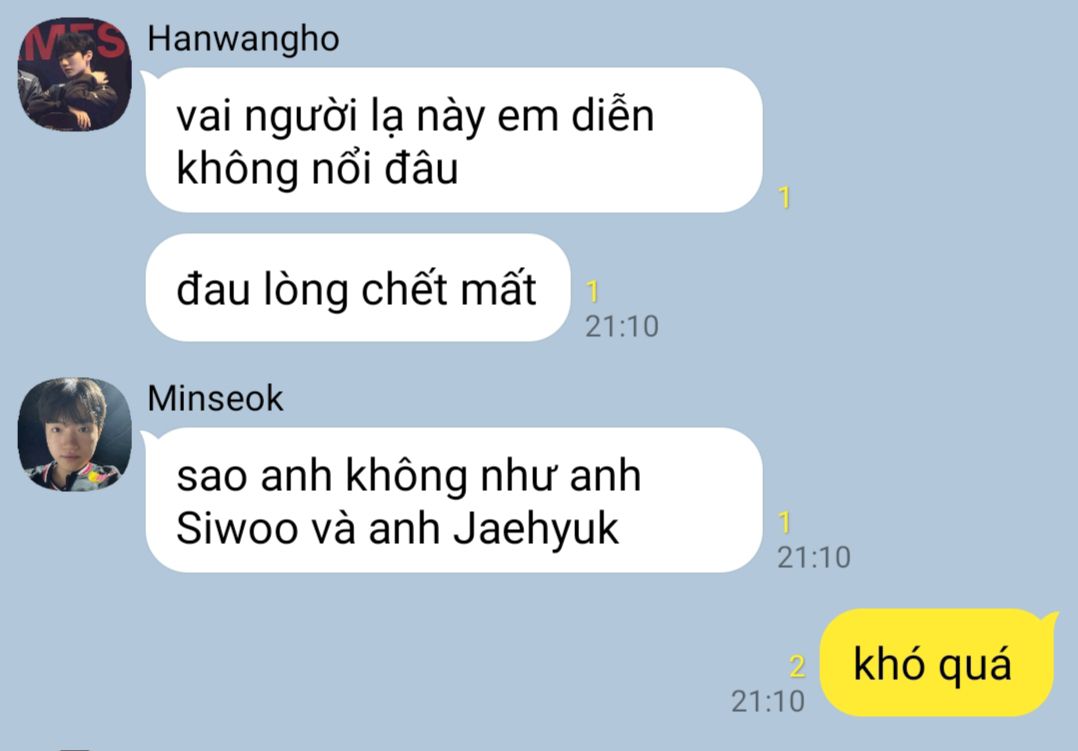Tap 21:10 timestamp beside 'khó quá'
The image size is (1078, 751).
click(x=768, y=701)
